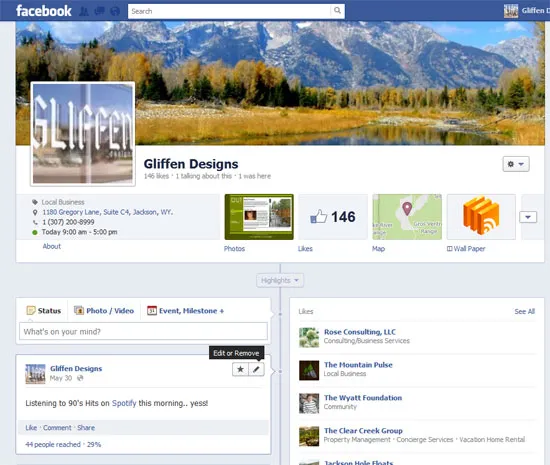550x465 pixels.
Task: Click the globe privacy icon on the post
Action: pyautogui.click(x=80, y=378)
